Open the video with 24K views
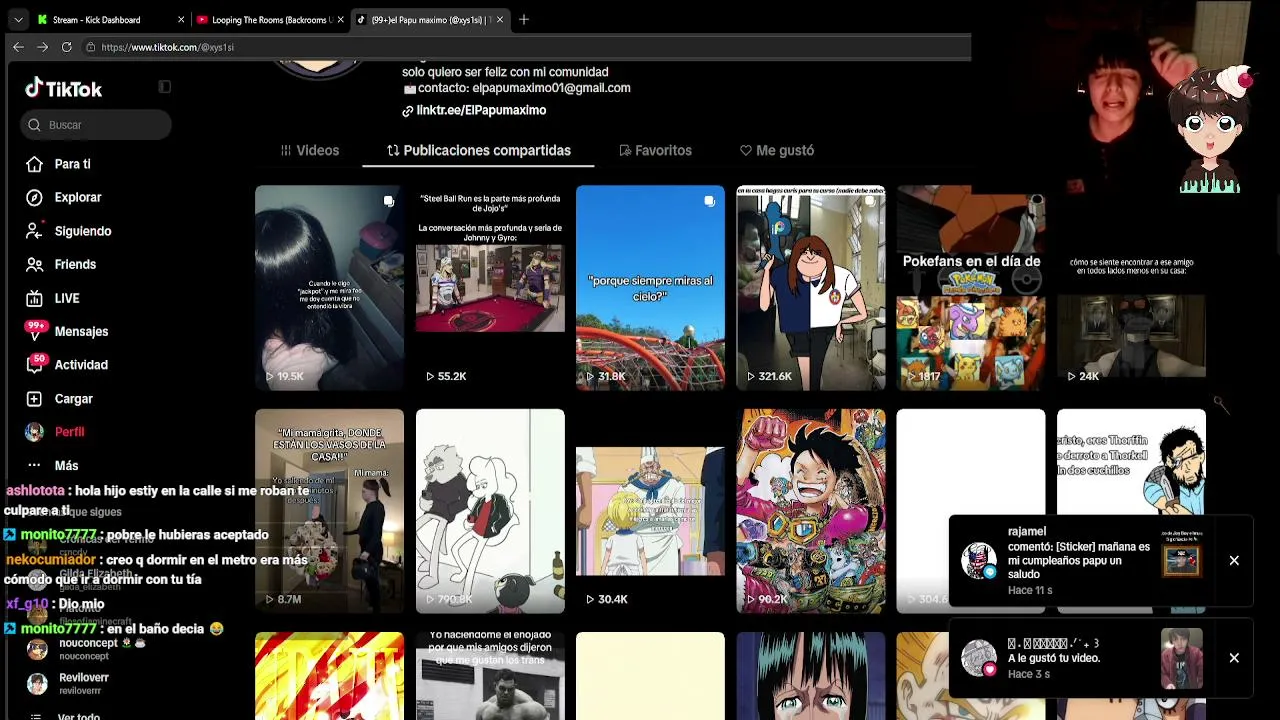 pos(1131,288)
